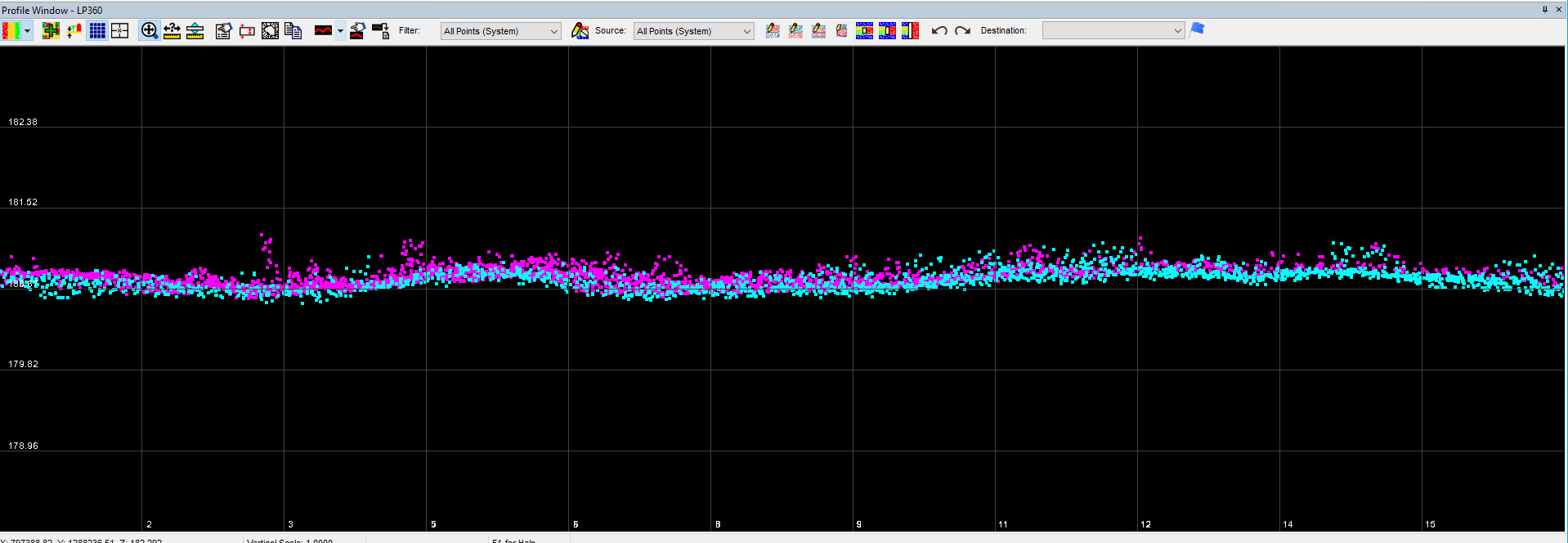Open the properties sheet with pen icon

[223, 31]
